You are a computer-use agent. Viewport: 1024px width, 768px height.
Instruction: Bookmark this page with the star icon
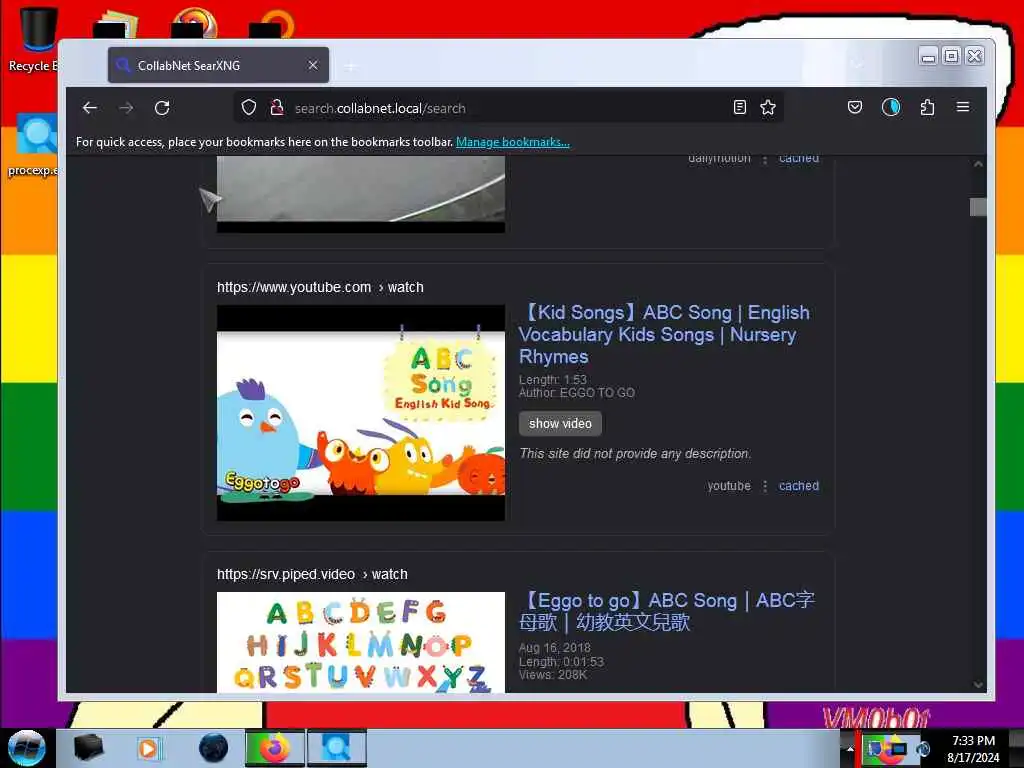click(x=768, y=107)
